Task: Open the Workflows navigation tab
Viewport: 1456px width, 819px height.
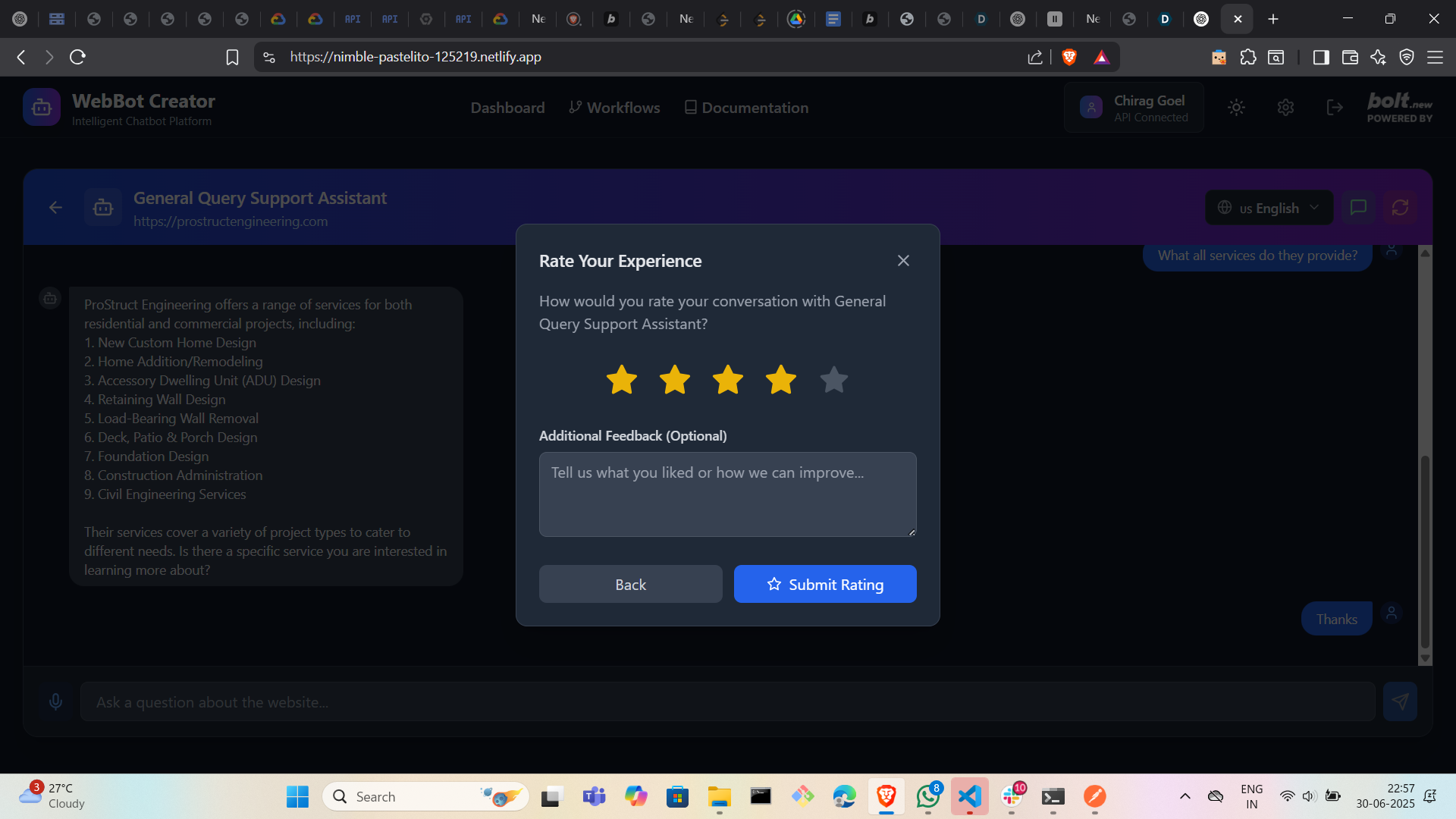Action: [614, 108]
